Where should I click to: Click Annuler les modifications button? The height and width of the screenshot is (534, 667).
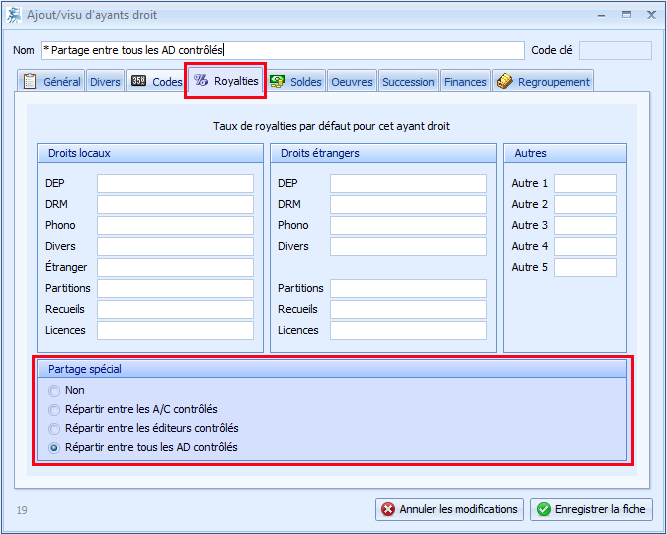449,509
